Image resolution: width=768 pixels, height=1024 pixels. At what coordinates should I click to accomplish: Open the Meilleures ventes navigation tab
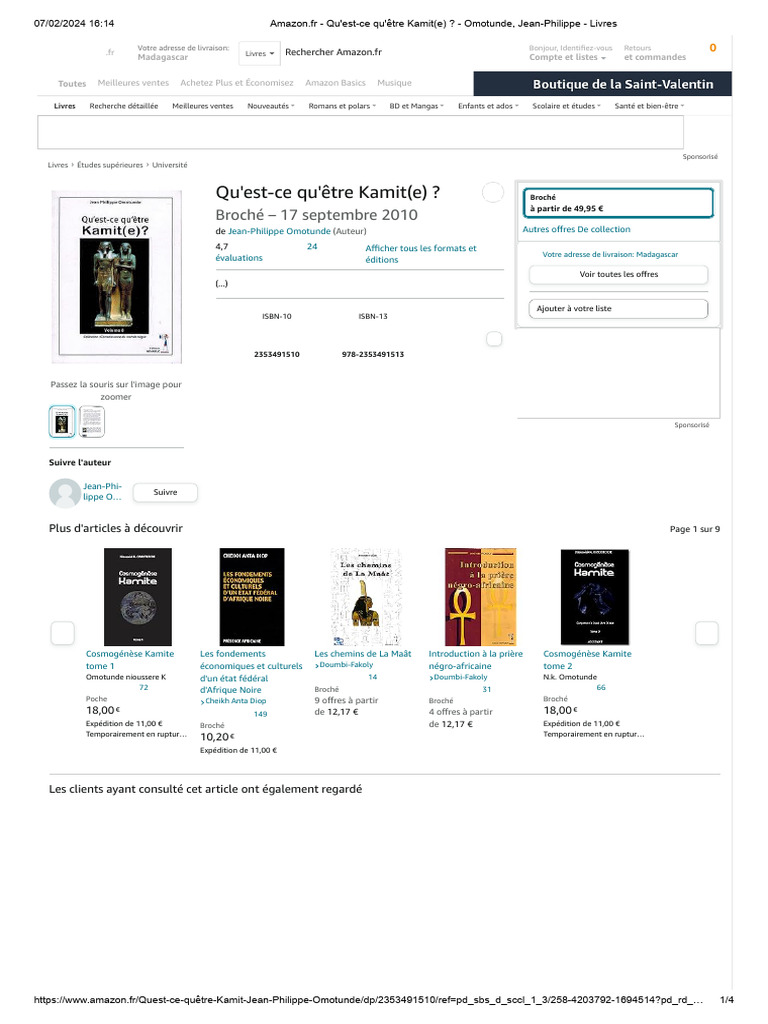pyautogui.click(x=133, y=83)
